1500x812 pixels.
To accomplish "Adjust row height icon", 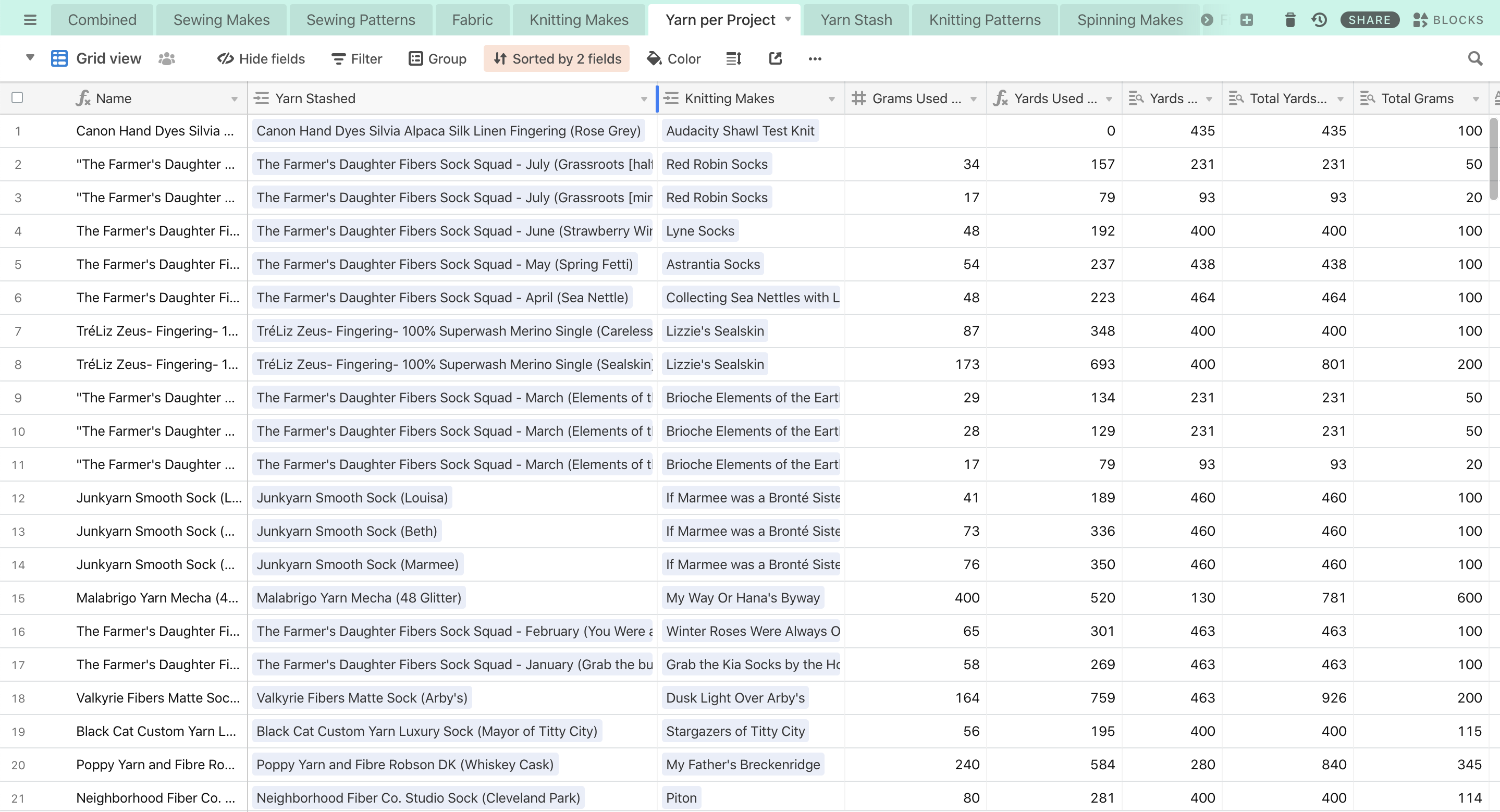I will click(734, 58).
